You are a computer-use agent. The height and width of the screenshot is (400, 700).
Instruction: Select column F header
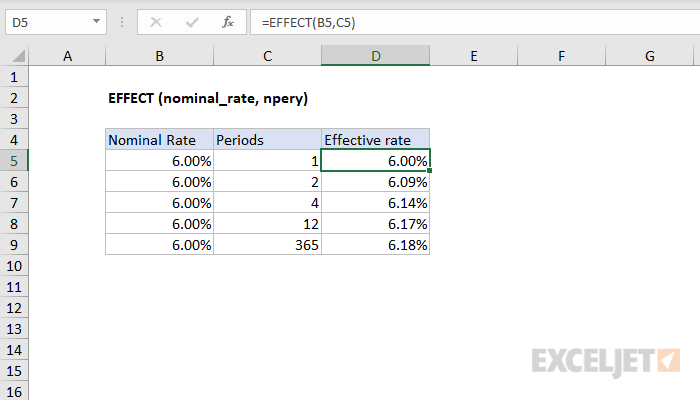(562, 56)
